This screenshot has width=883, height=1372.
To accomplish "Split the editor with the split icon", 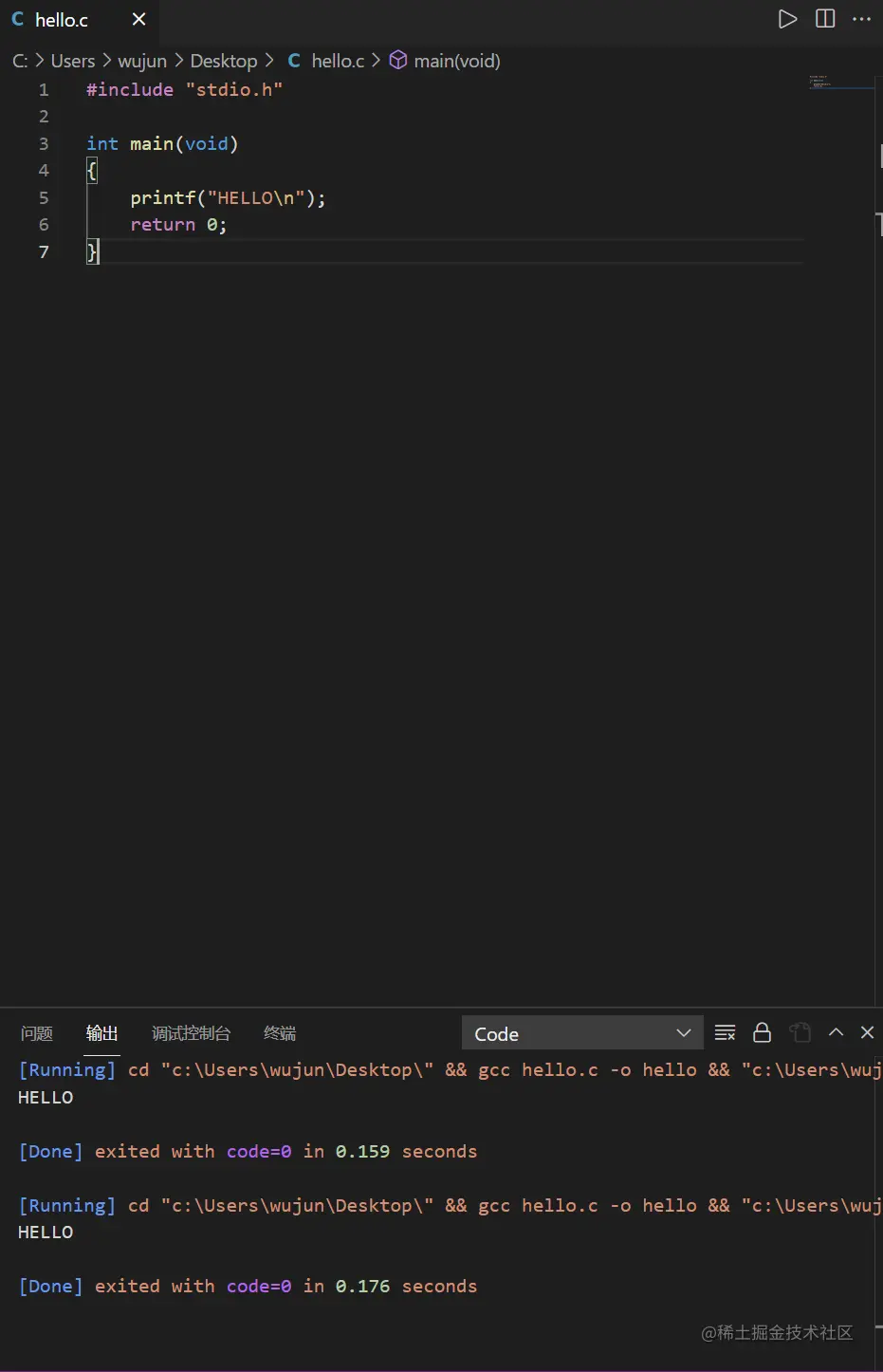I will [825, 19].
